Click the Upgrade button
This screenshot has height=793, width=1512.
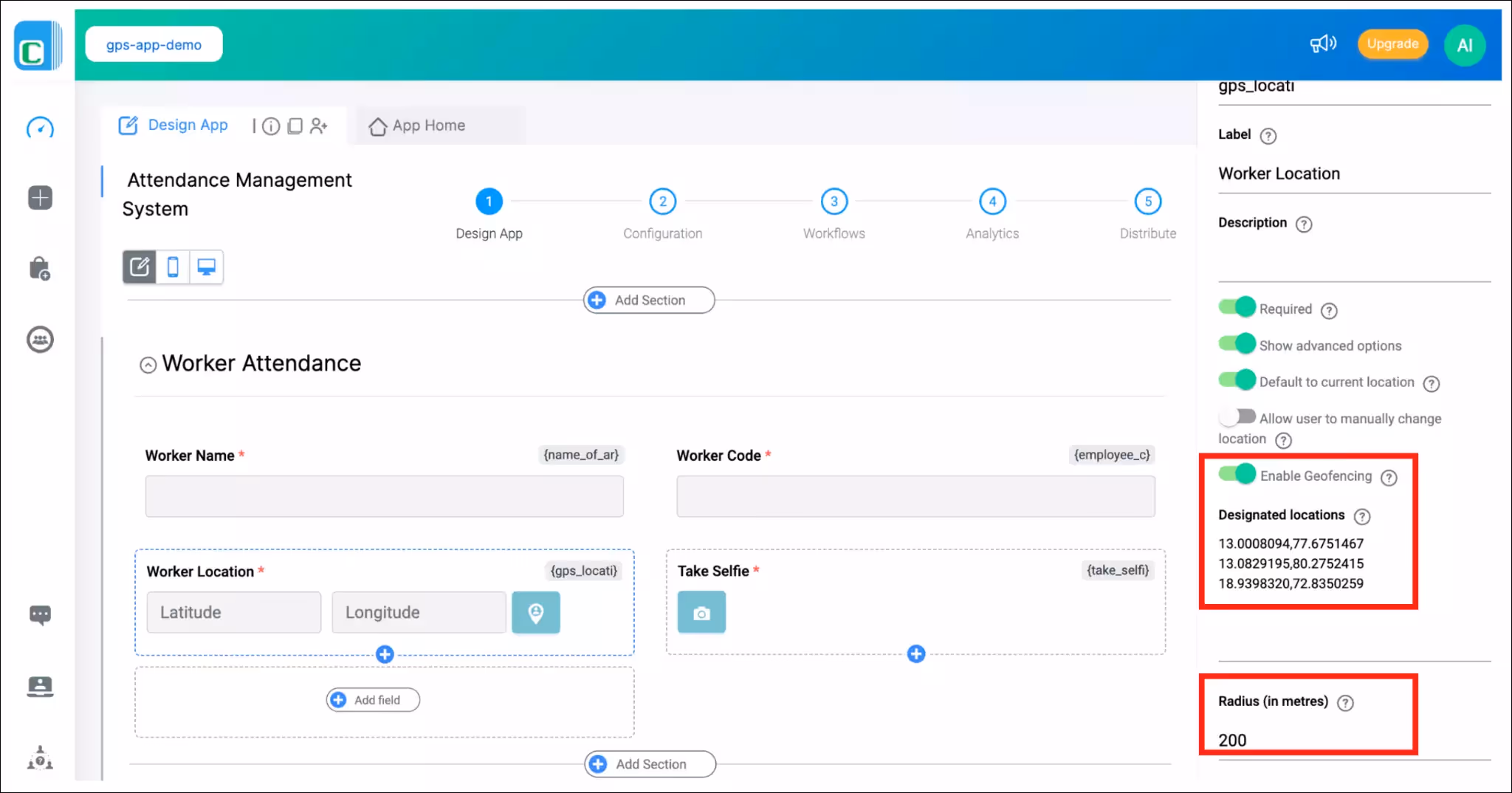coord(1392,44)
